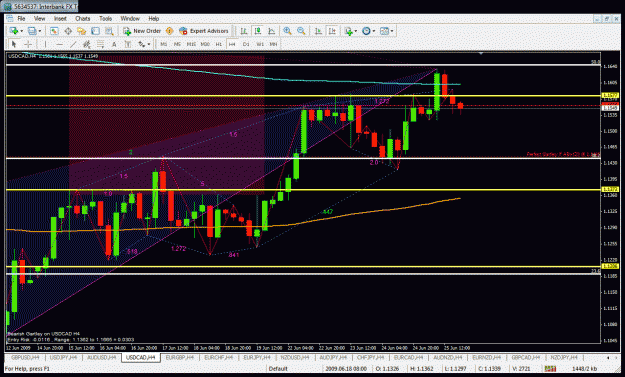Click the 1448/2 kb traffic status
The width and height of the screenshot is (625, 377).
[584, 369]
